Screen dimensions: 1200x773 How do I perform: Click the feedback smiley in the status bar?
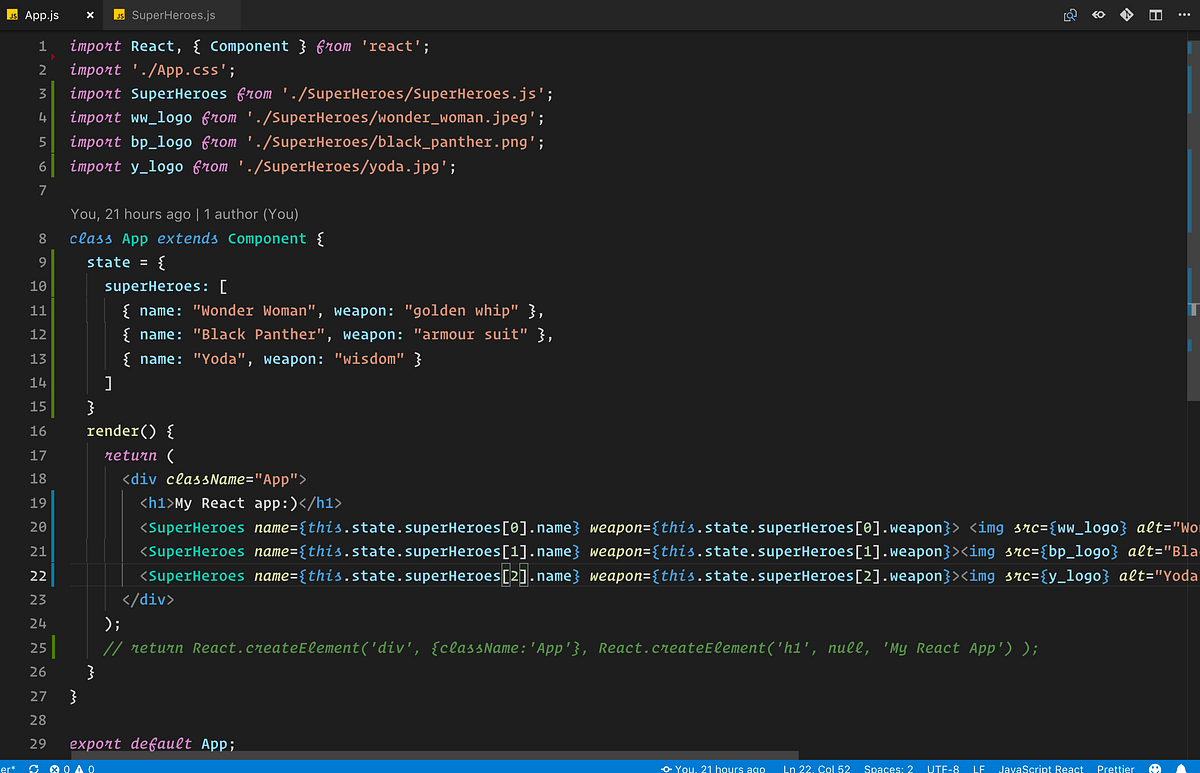coord(1154,768)
